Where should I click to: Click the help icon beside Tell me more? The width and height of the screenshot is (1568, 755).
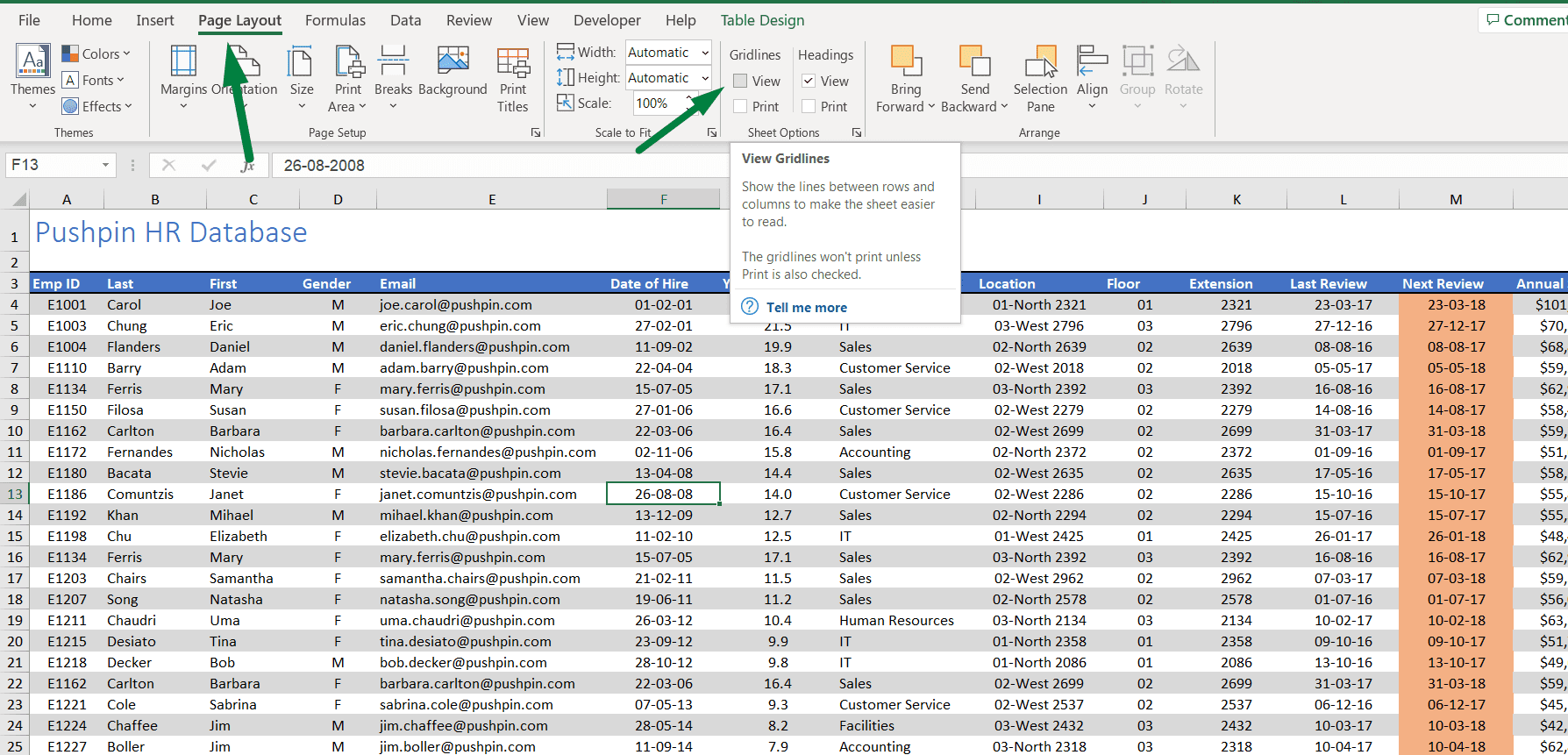pos(750,307)
